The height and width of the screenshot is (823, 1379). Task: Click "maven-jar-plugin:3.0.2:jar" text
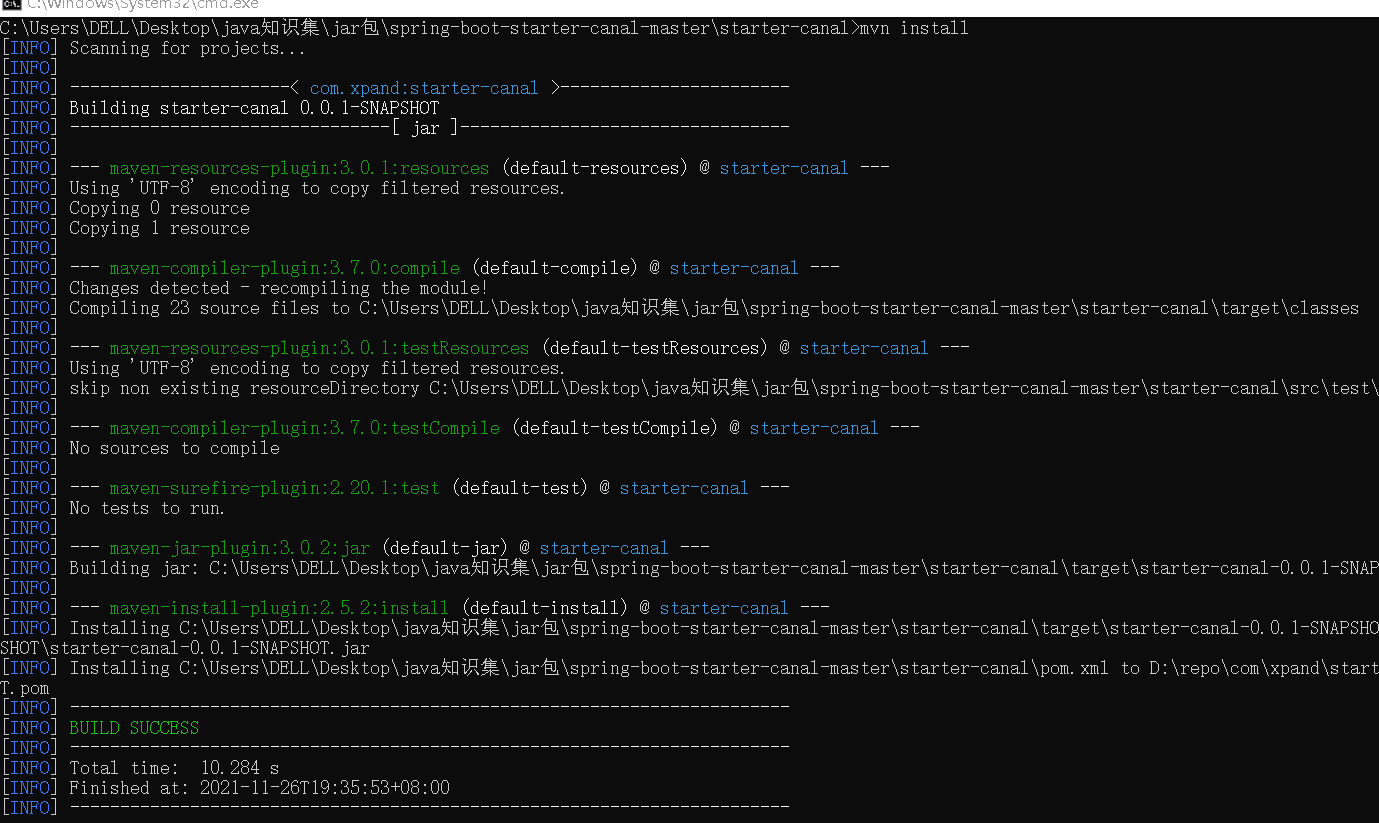point(239,548)
